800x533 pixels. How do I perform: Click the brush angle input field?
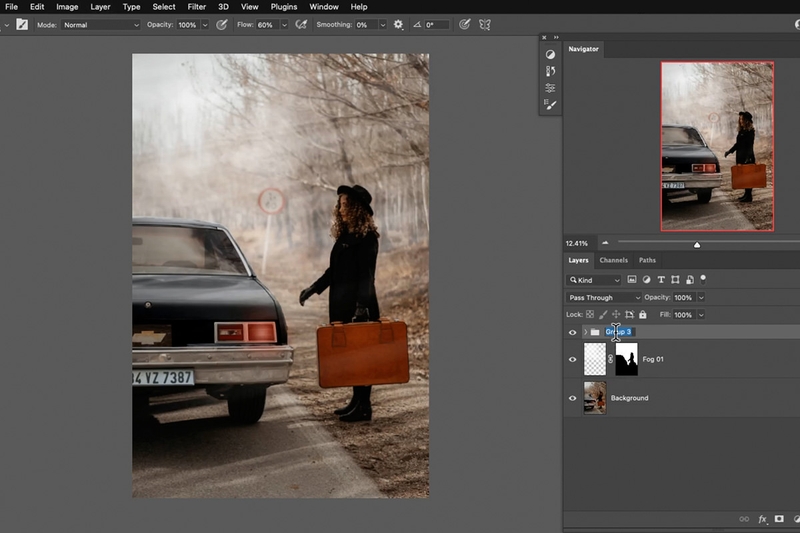[437, 25]
